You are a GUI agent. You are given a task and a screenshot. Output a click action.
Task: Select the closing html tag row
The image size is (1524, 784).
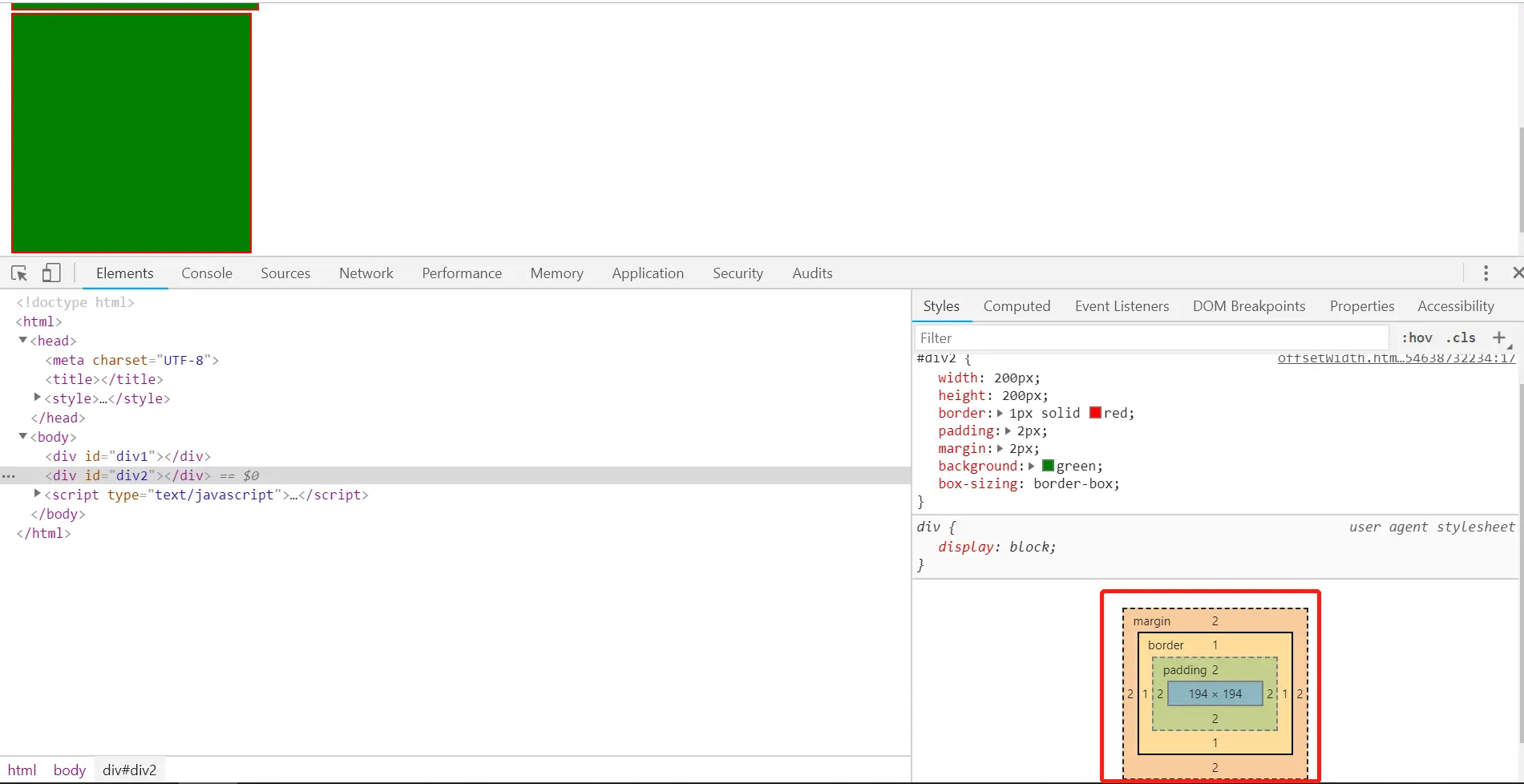tap(455, 533)
